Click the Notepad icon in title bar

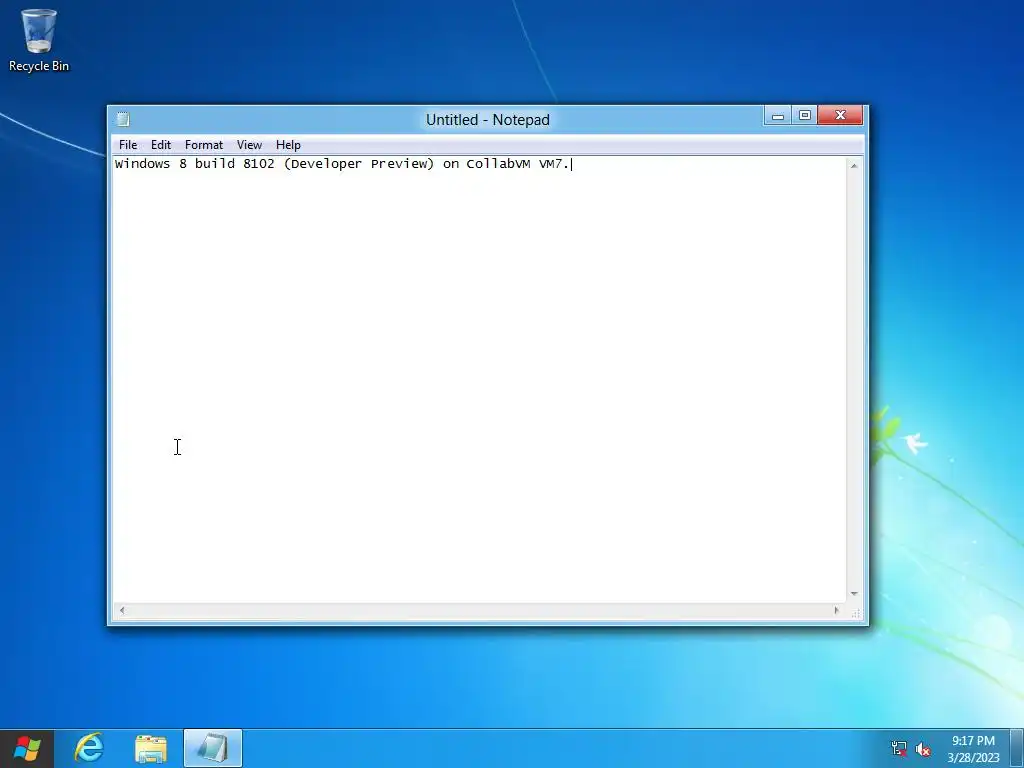coord(123,119)
